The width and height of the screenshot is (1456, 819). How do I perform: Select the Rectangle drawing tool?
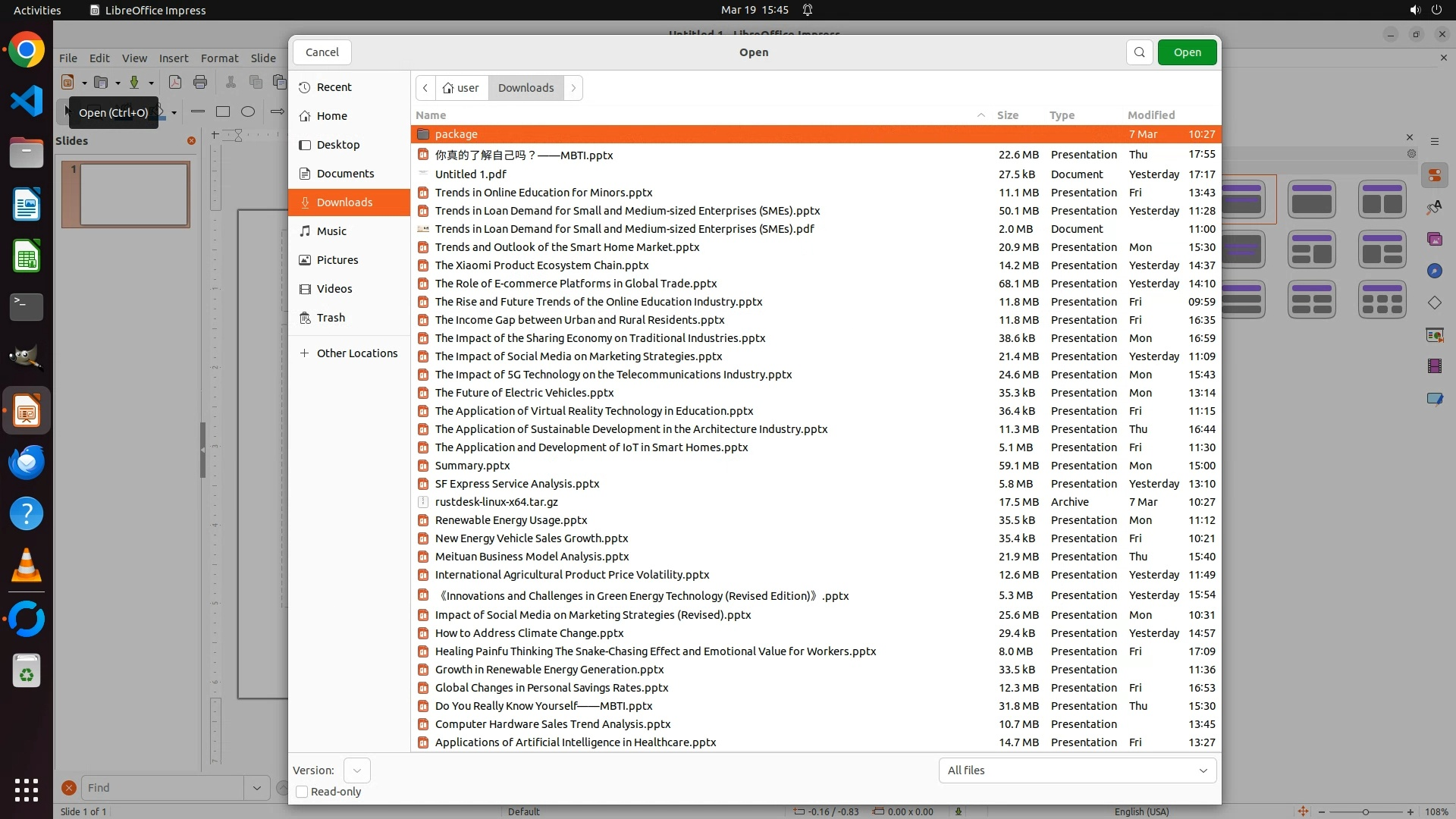(x=223, y=111)
